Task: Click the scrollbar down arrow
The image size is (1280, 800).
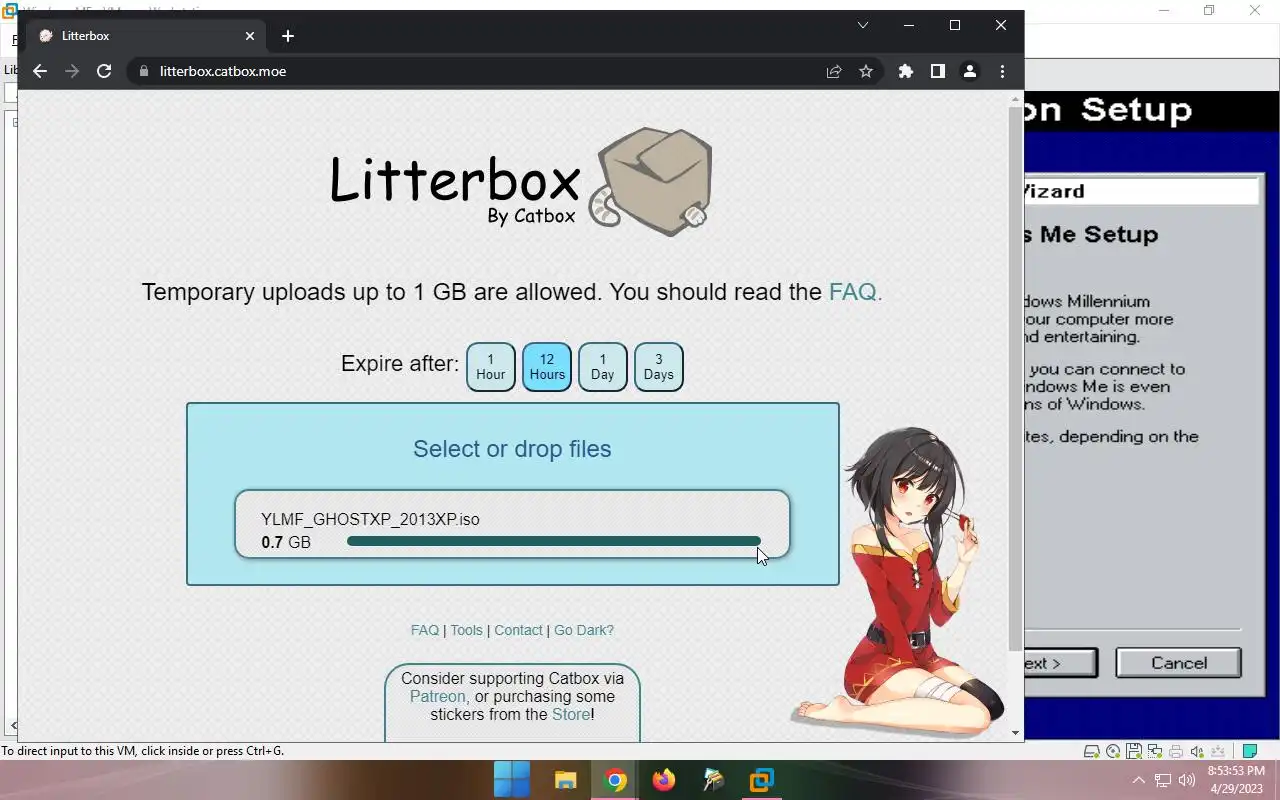Action: coord(1015,733)
